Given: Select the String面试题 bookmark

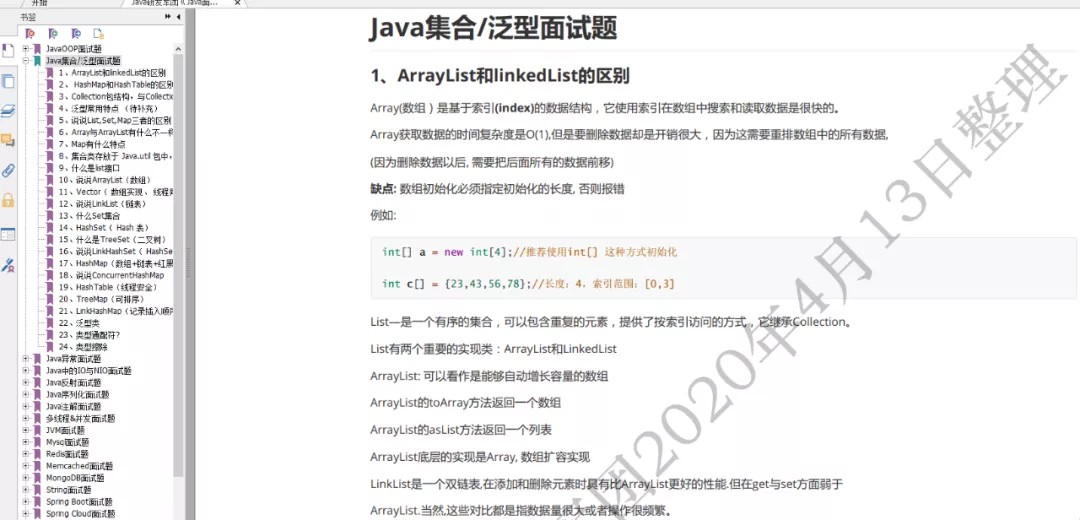Looking at the screenshot, I should pos(68,490).
